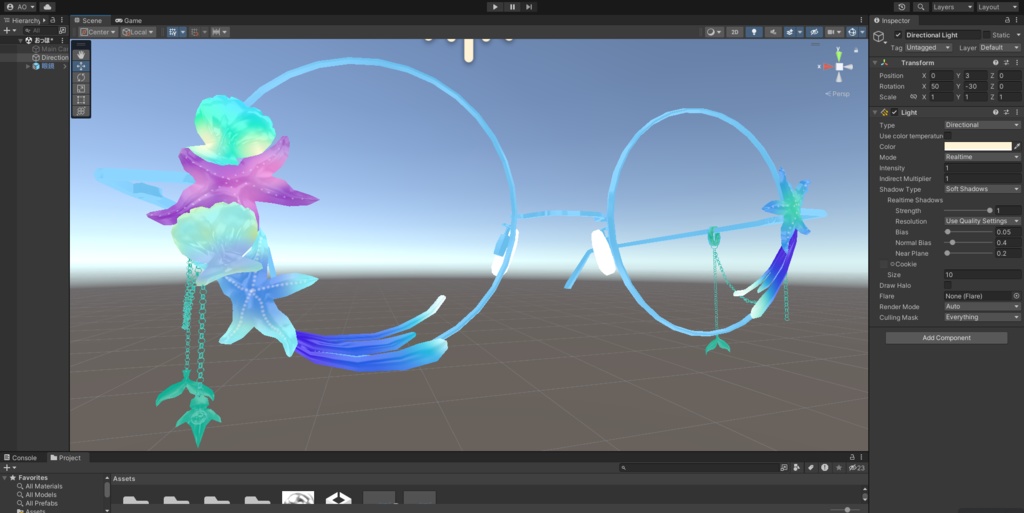Lock the Inspector panel
Image resolution: width=1024 pixels, height=513 pixels.
click(1007, 20)
